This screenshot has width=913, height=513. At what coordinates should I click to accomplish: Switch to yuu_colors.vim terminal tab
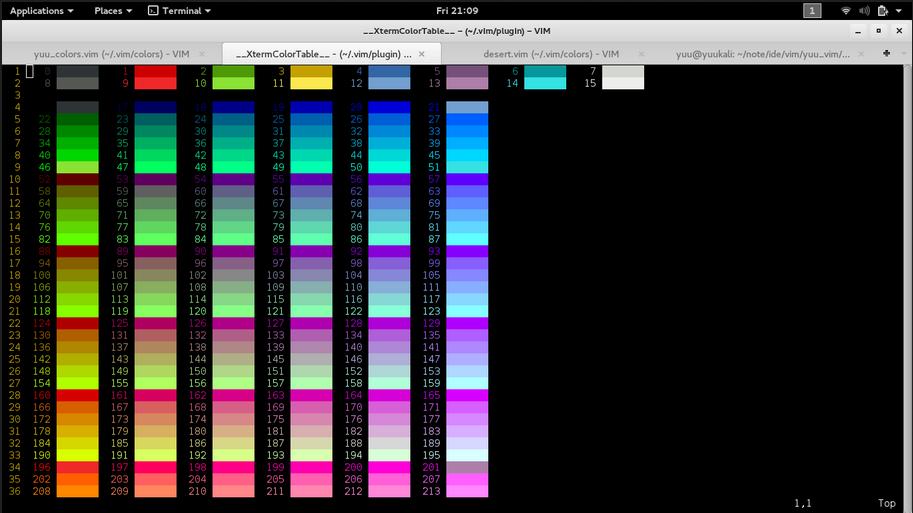click(x=111, y=54)
